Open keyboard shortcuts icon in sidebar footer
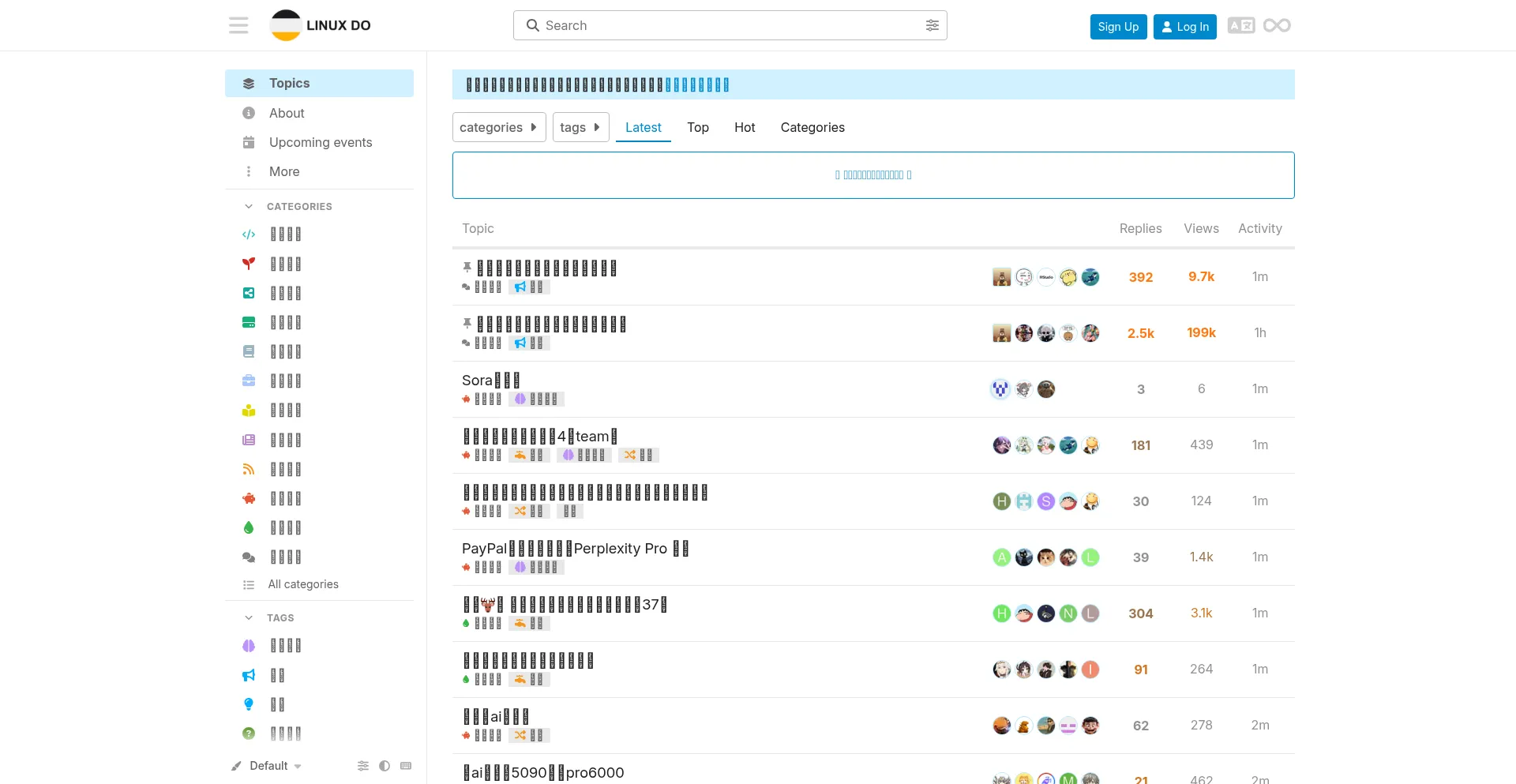The width and height of the screenshot is (1516, 784). coord(406,766)
